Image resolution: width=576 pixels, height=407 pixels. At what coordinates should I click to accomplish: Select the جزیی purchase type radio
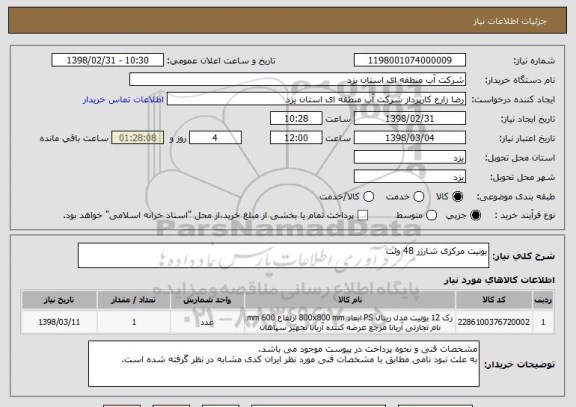pyautogui.click(x=475, y=216)
